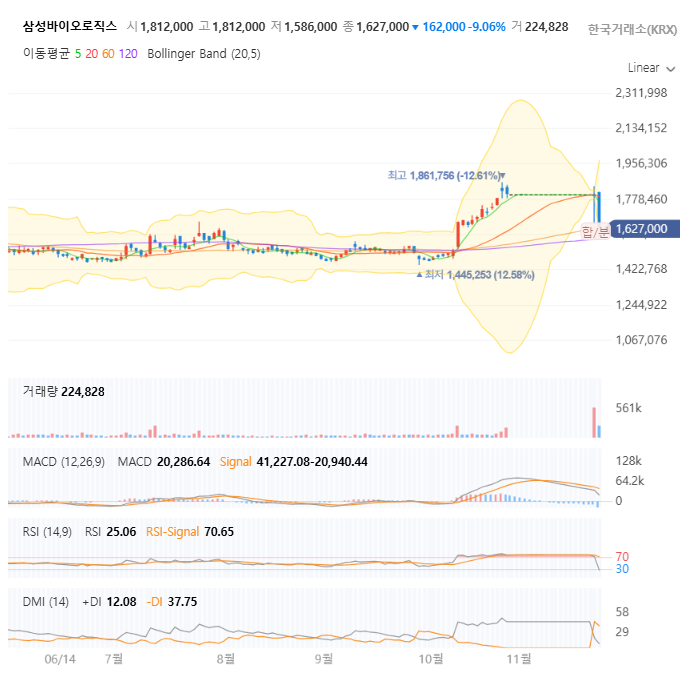Screen dimensions: 680x697
Task: Click the 2,311,998 price axis label
Action: pyautogui.click(x=641, y=93)
